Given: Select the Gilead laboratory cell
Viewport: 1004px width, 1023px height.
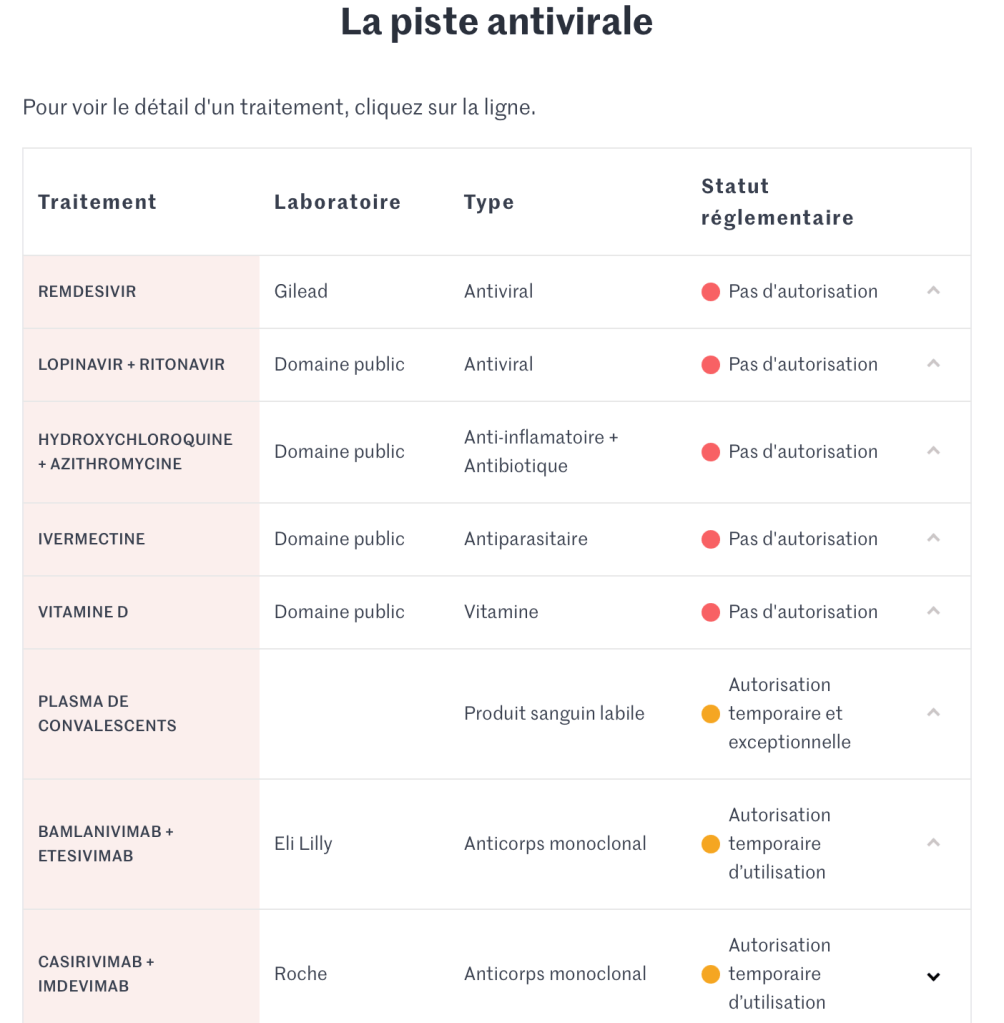Looking at the screenshot, I should click(301, 292).
